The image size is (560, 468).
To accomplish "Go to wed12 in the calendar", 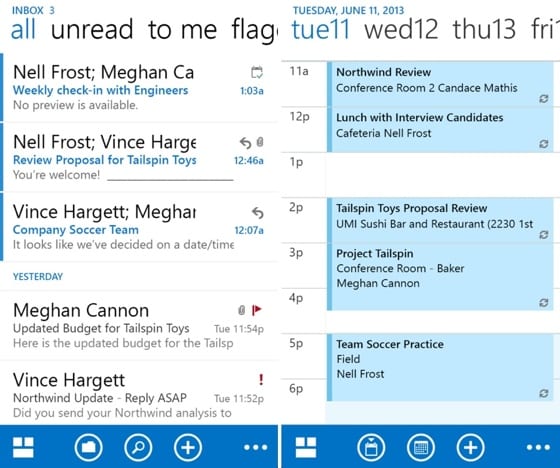I will click(x=401, y=29).
